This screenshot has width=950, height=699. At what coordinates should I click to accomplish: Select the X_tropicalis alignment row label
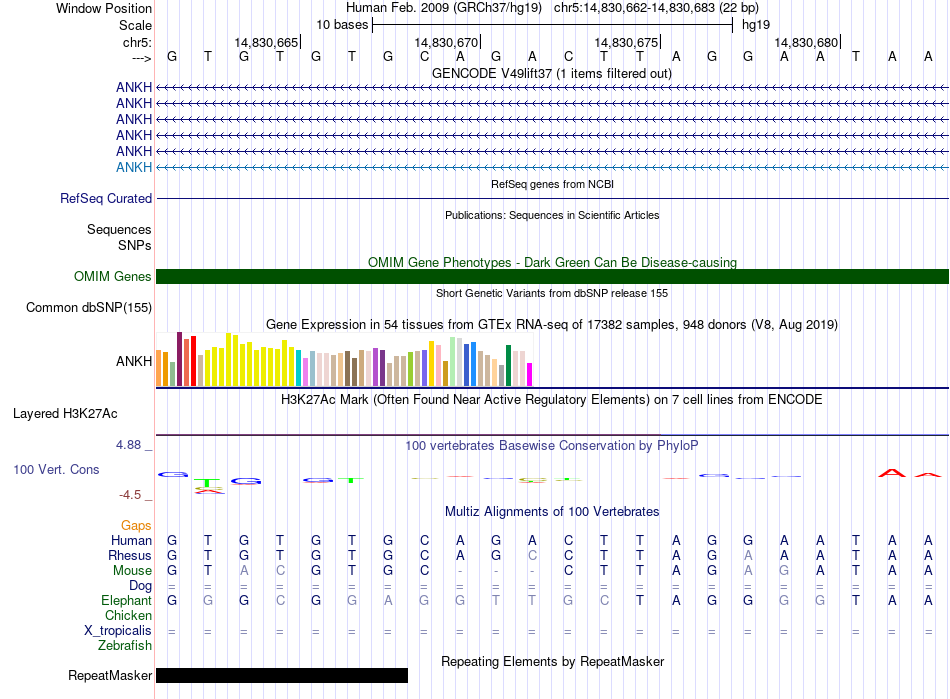pyautogui.click(x=118, y=631)
